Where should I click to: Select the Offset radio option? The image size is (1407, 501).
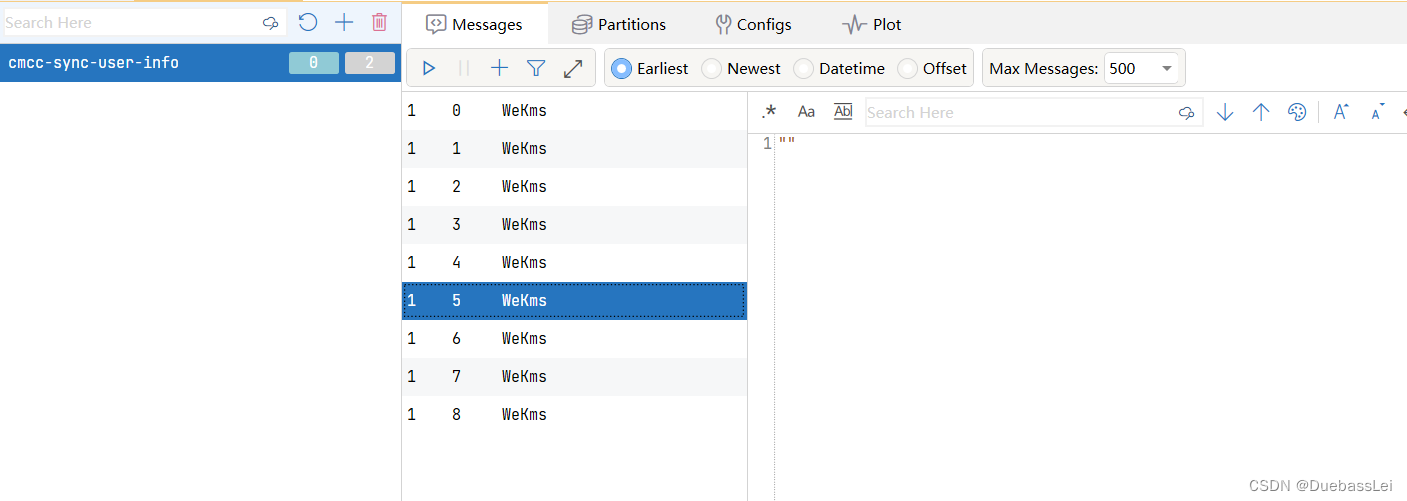pyautogui.click(x=932, y=68)
